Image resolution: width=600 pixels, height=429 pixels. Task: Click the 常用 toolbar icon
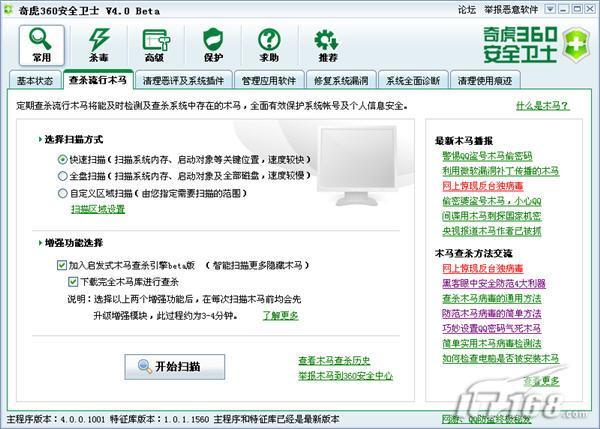40,44
